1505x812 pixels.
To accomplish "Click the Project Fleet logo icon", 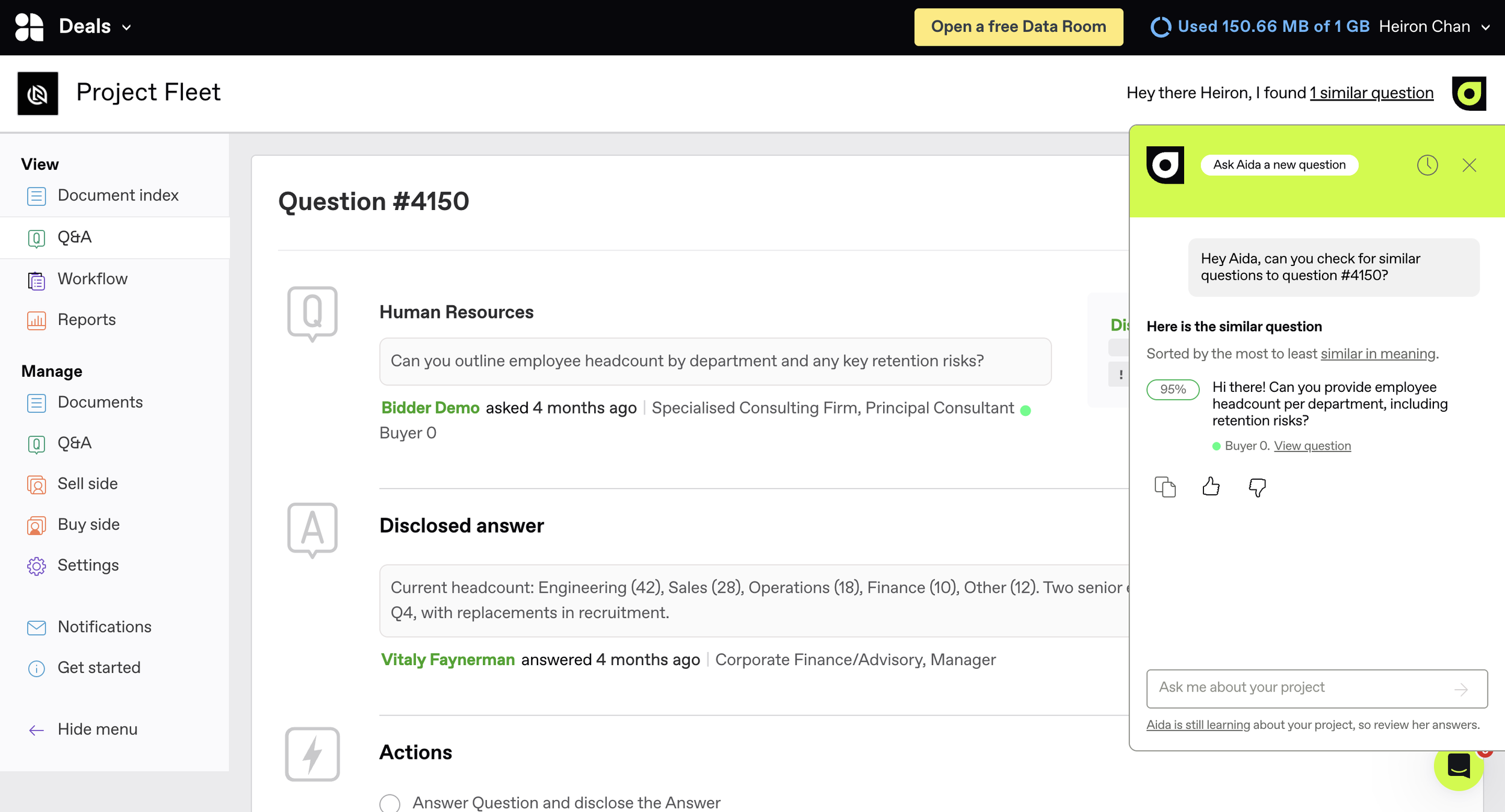I will tap(38, 93).
